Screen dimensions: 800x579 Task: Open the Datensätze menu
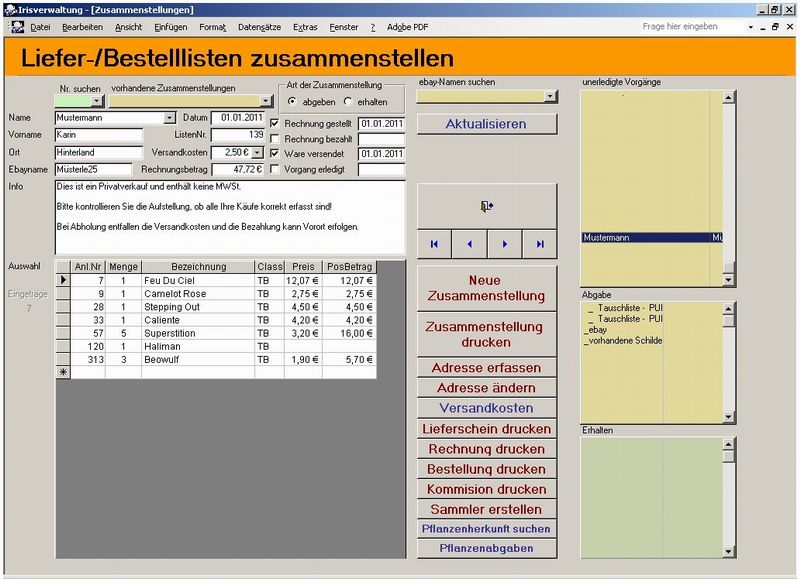259,27
